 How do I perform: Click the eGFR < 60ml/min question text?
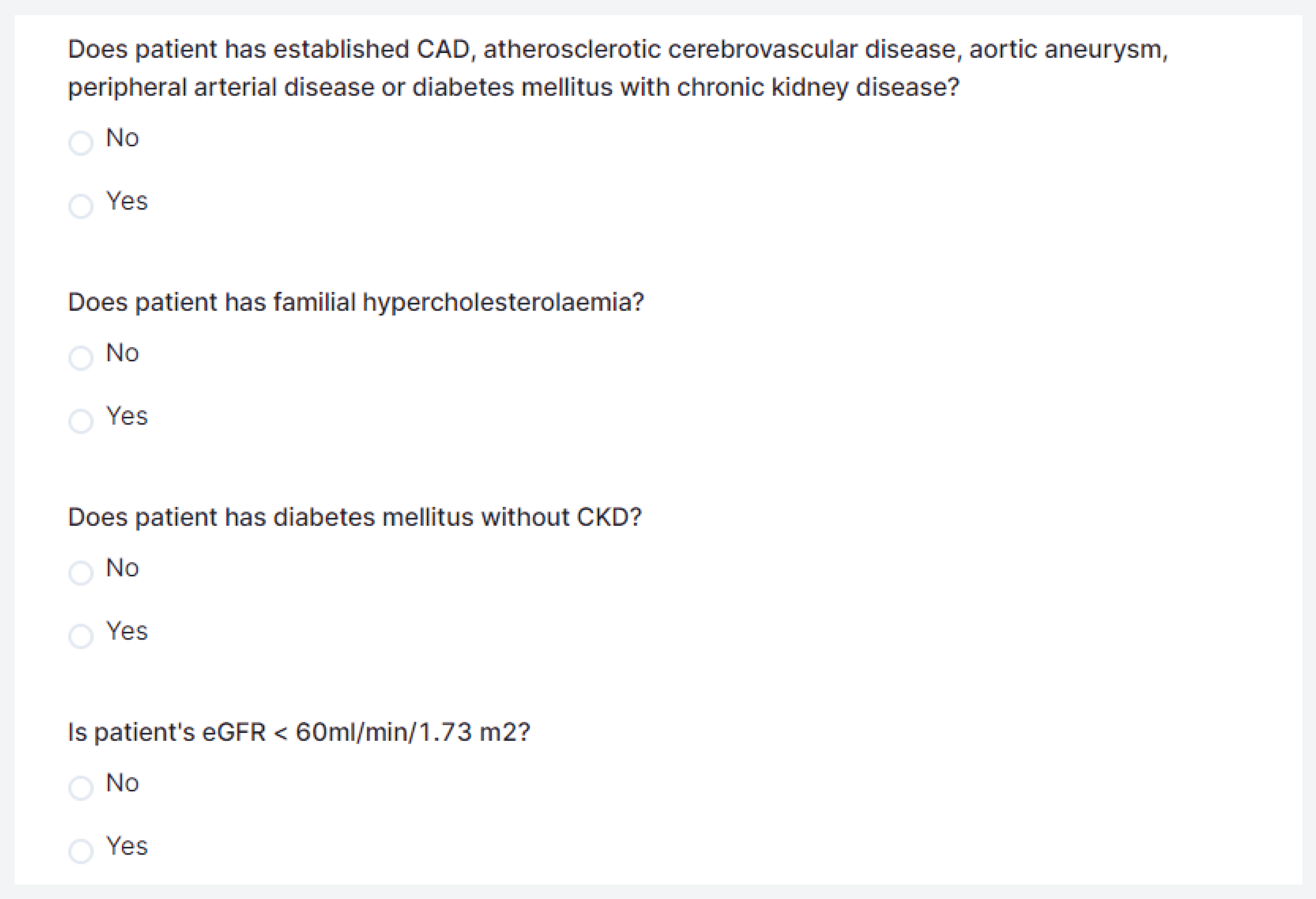pyautogui.click(x=299, y=732)
